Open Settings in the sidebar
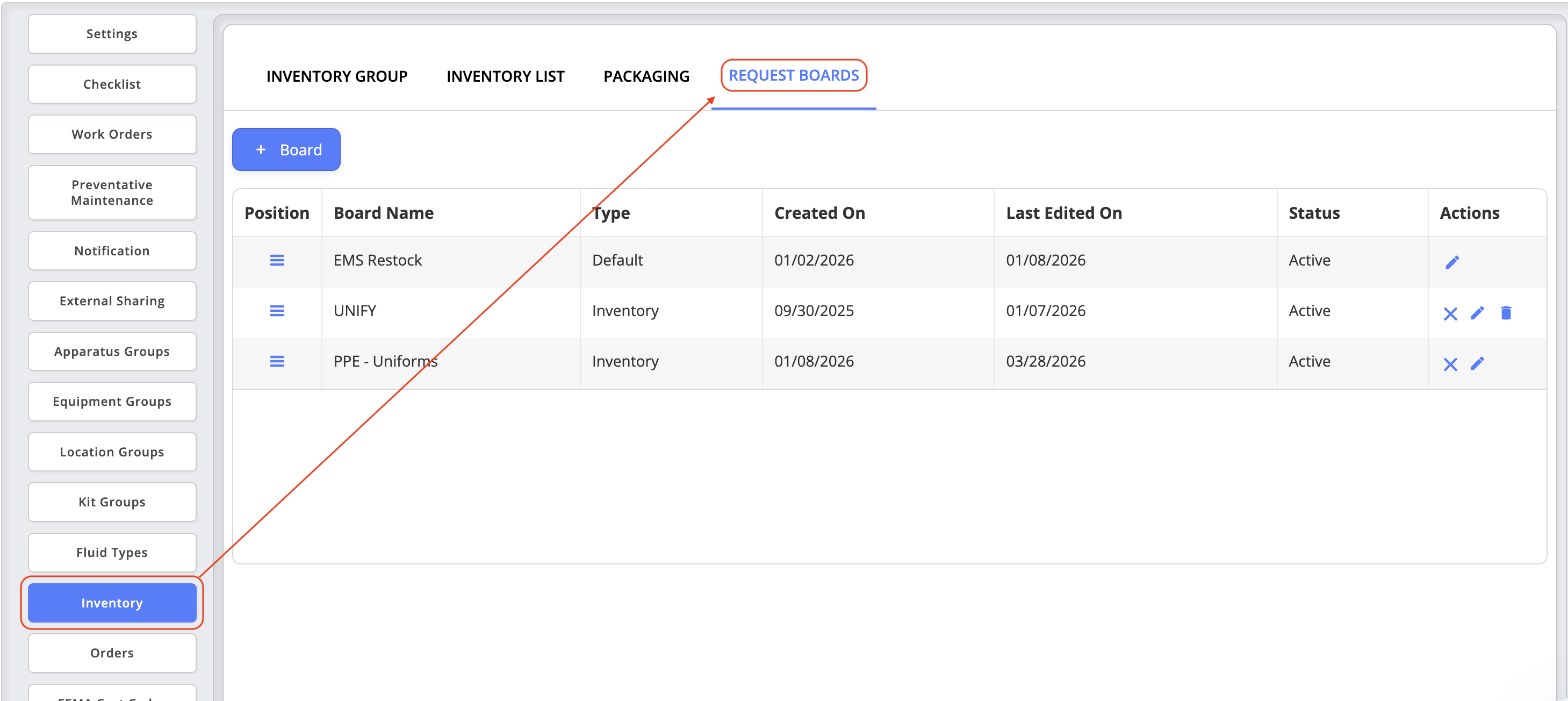 112,34
